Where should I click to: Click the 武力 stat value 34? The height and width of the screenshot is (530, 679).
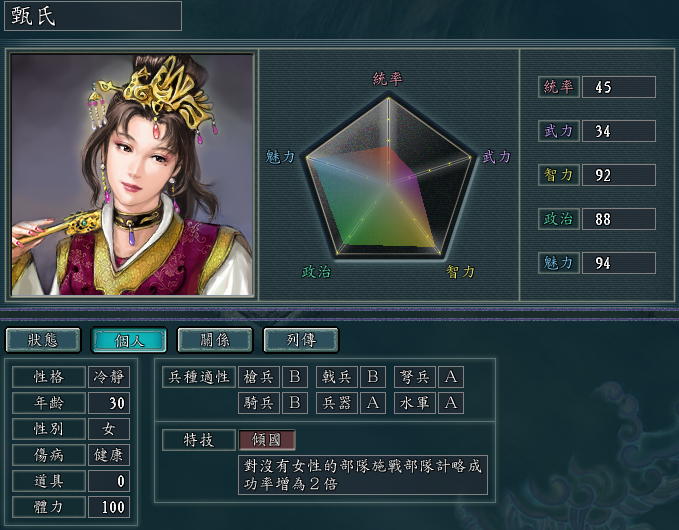tap(618, 131)
